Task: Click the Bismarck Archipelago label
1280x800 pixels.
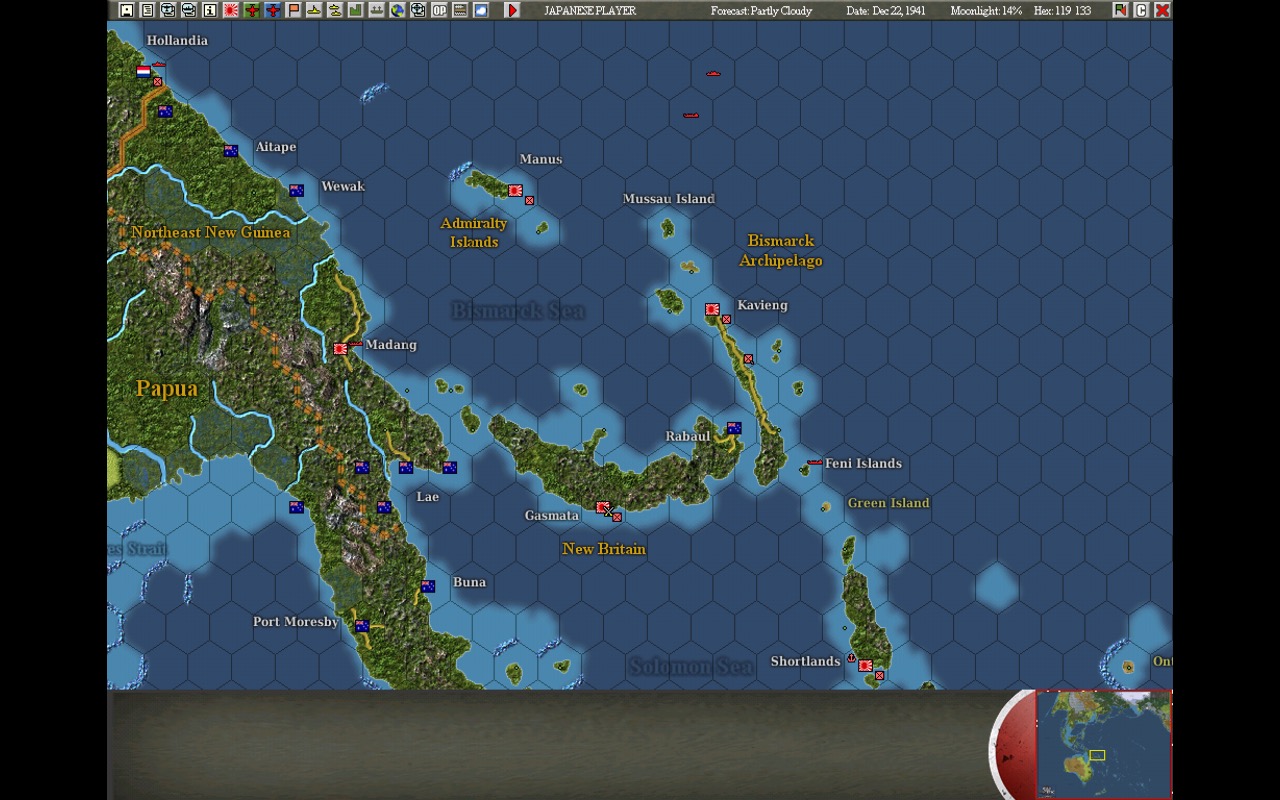Action: (x=781, y=251)
